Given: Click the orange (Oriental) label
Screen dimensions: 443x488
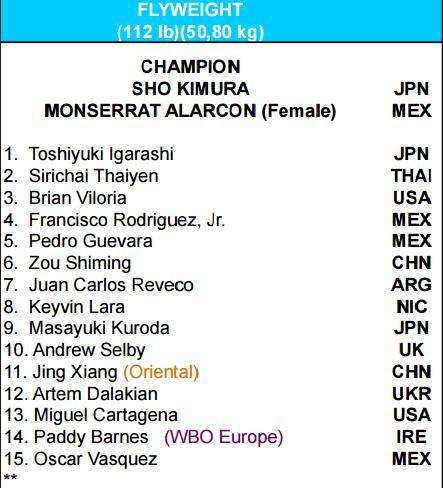Looking at the screenshot, I should 161,372.
